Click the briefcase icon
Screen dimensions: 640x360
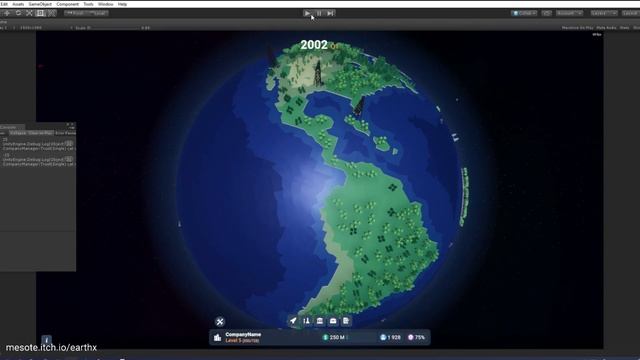point(333,321)
